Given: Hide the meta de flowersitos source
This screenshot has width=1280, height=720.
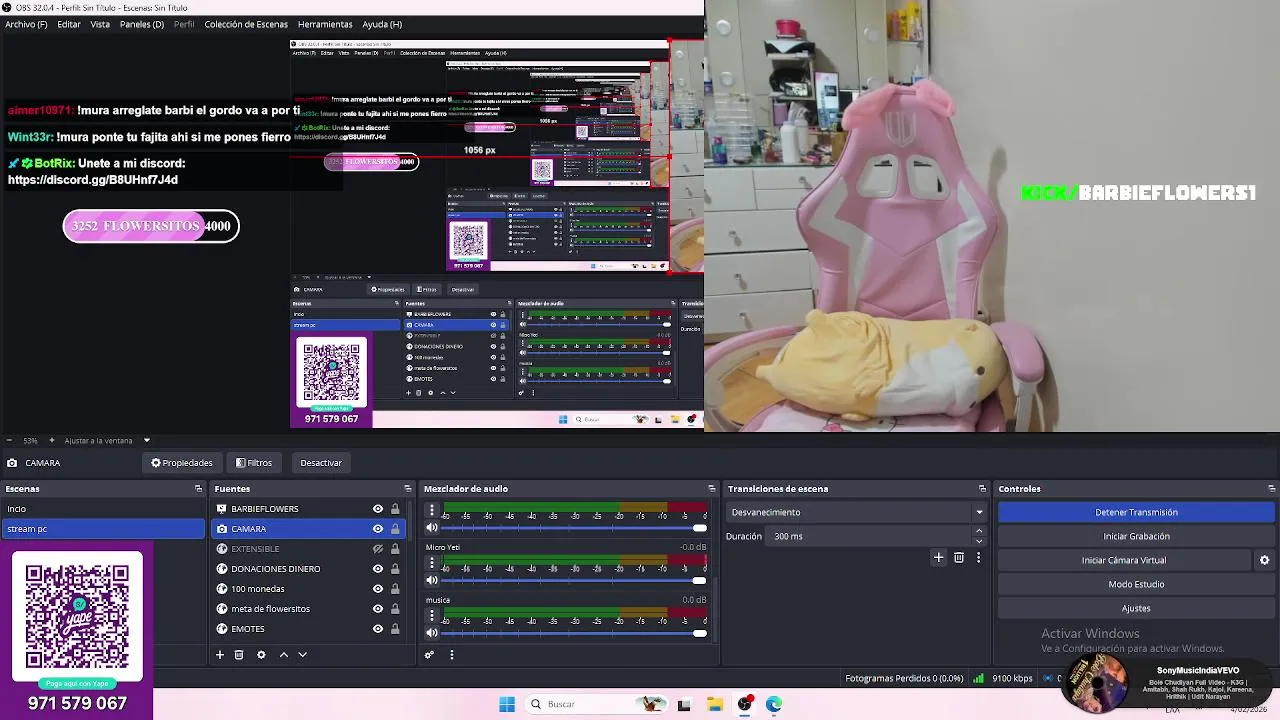Looking at the screenshot, I should pyautogui.click(x=378, y=609).
